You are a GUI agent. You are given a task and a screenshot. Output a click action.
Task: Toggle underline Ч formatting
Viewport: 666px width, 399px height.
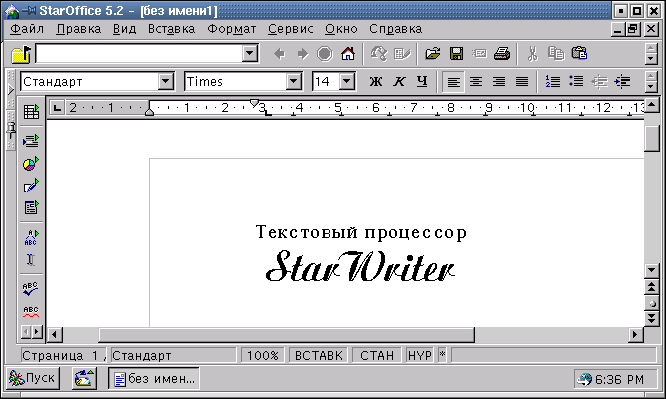pyautogui.click(x=422, y=81)
